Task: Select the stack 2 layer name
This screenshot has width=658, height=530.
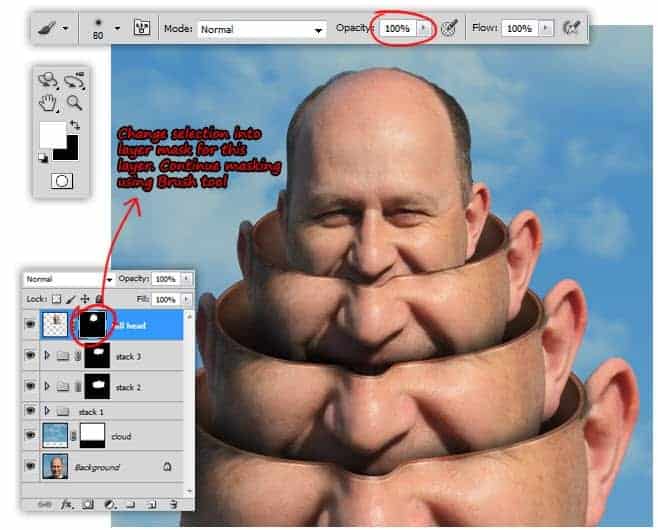Action: click(128, 387)
